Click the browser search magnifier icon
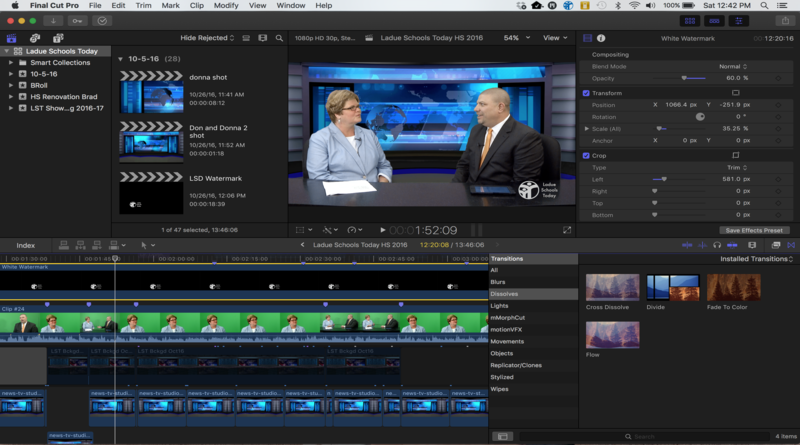800x445 pixels. (x=279, y=38)
